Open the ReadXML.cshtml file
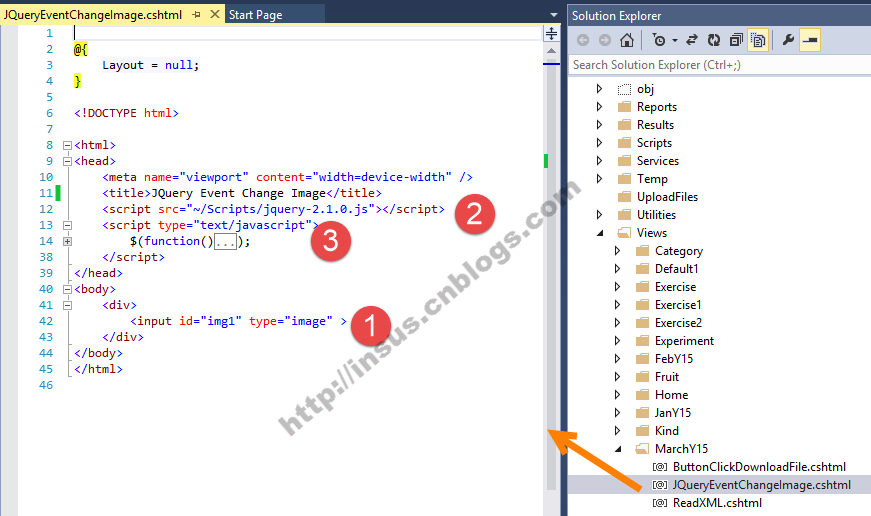This screenshot has width=871, height=516. pyautogui.click(x=717, y=503)
